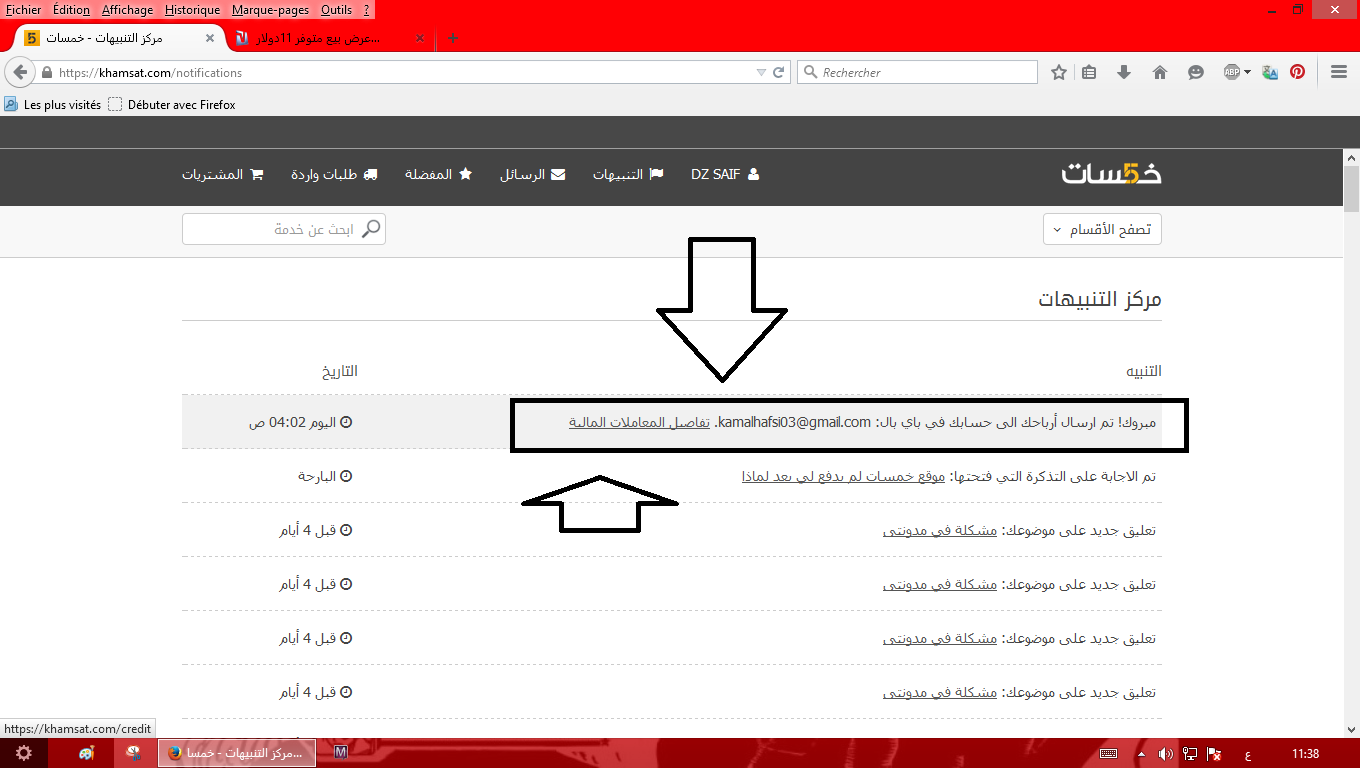Reload the page with the refresh icon
Viewport: 1360px width, 782px height.
779,72
